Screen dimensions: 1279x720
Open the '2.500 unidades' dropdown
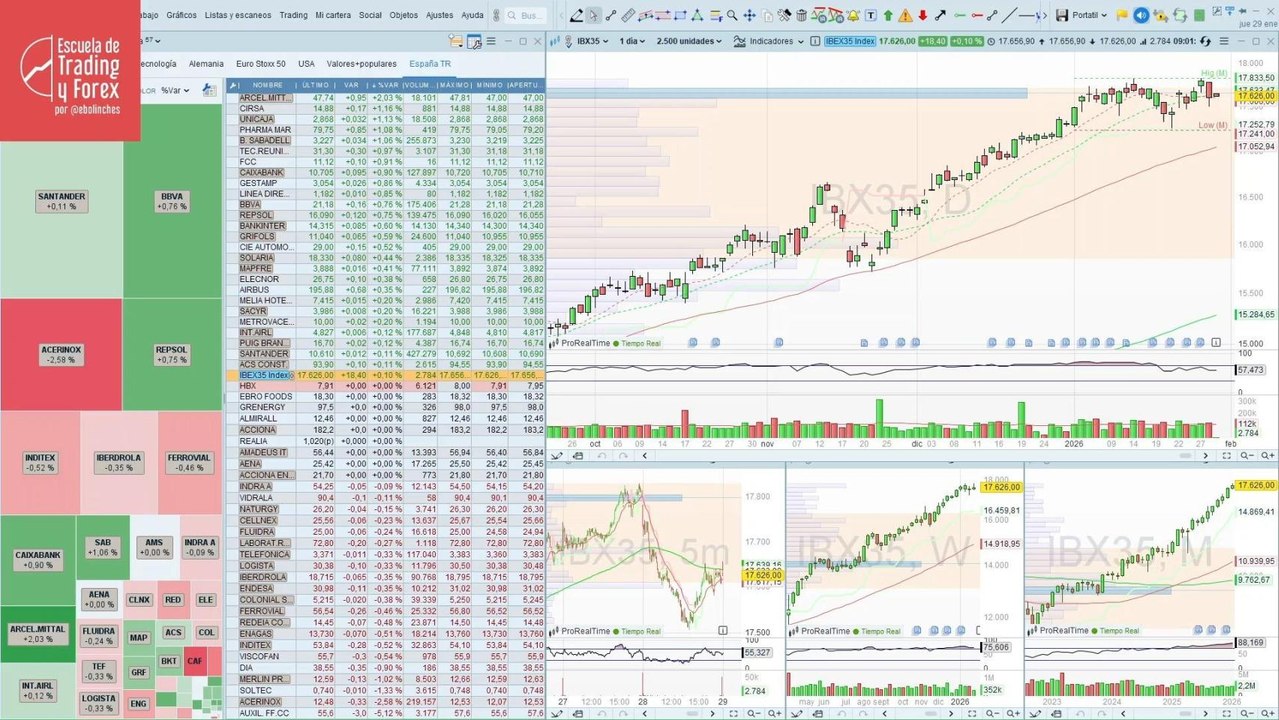tap(689, 41)
